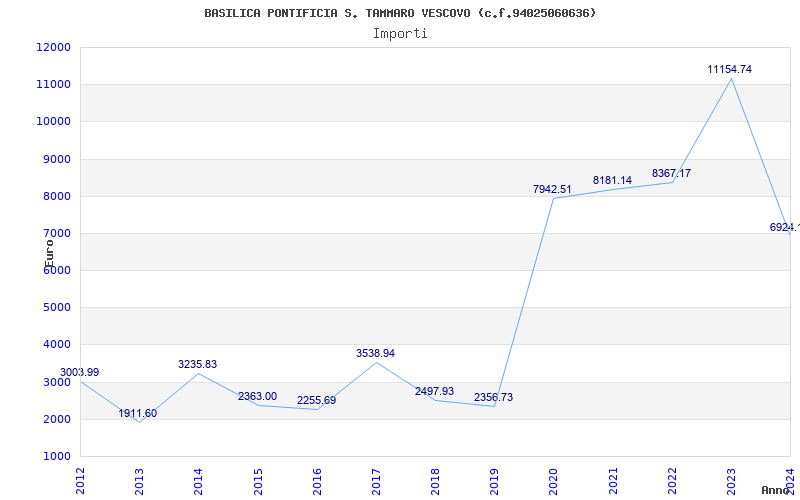Image resolution: width=800 pixels, height=500 pixels.
Task: Select the data label 1911.60
Action: pyautogui.click(x=138, y=413)
